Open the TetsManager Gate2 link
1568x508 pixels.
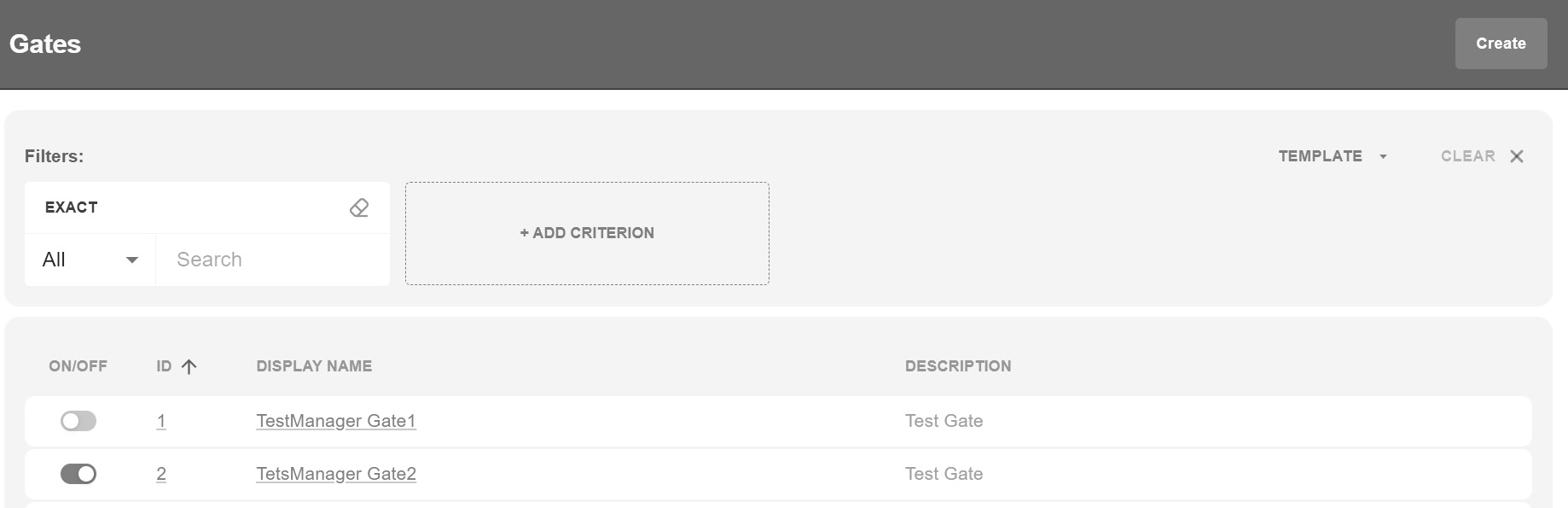[x=335, y=474]
